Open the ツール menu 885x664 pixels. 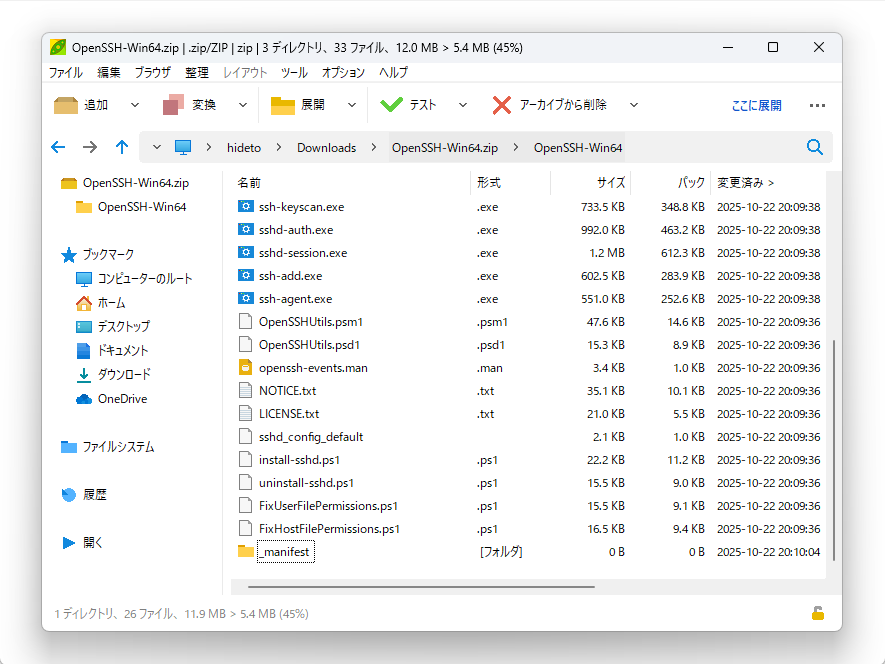point(294,72)
